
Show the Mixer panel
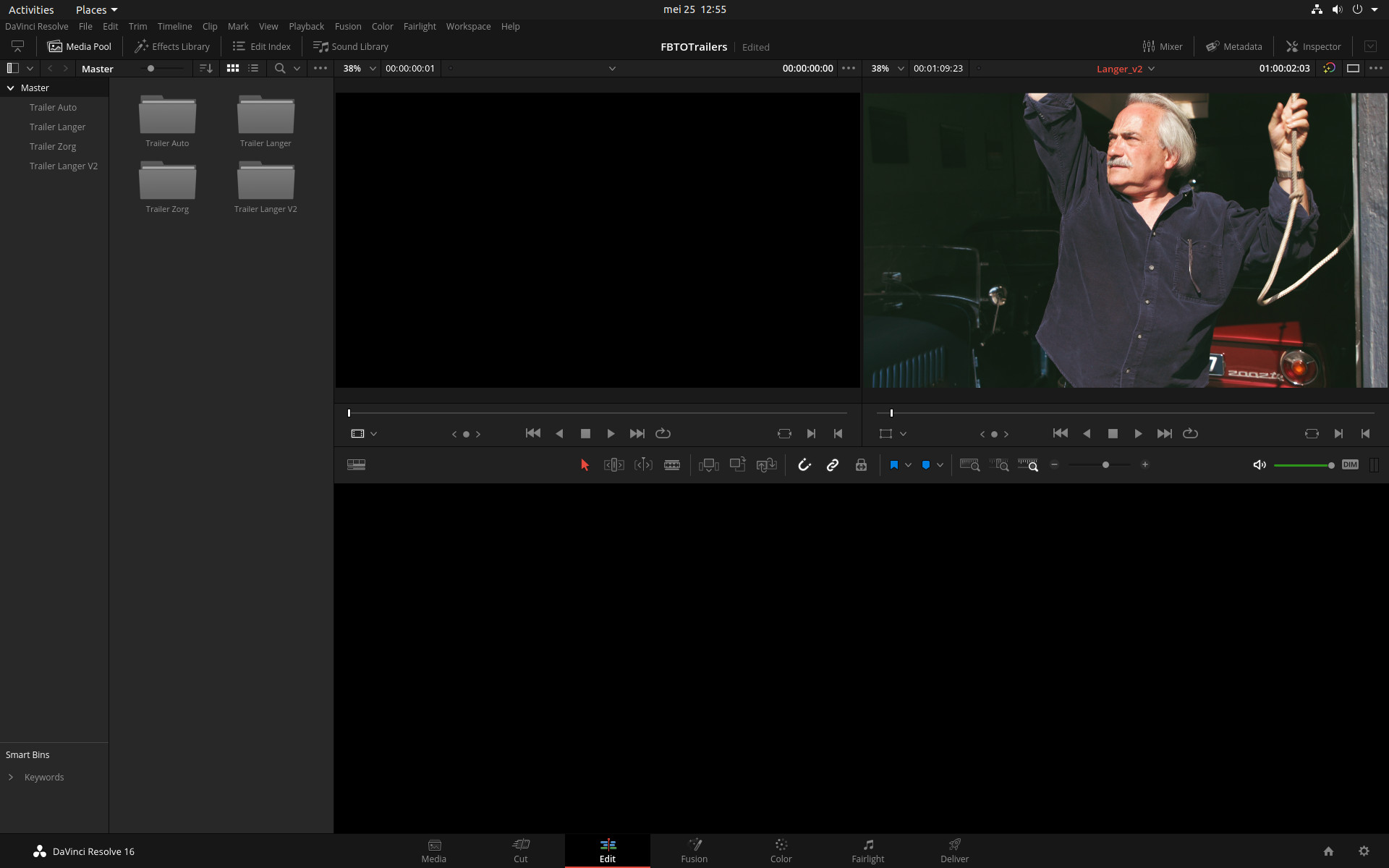tap(1163, 46)
